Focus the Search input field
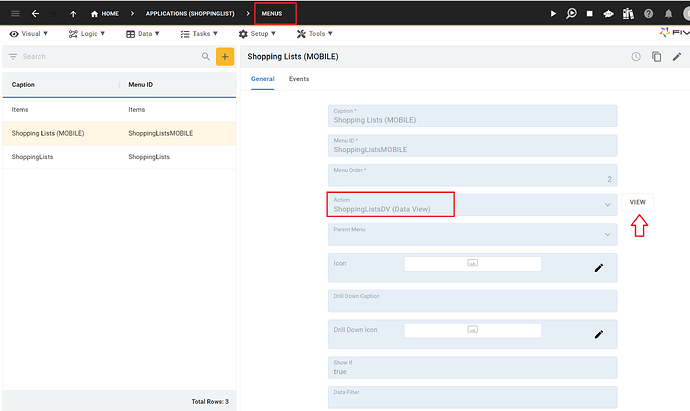Viewport: 690px width, 411px height. [x=110, y=56]
